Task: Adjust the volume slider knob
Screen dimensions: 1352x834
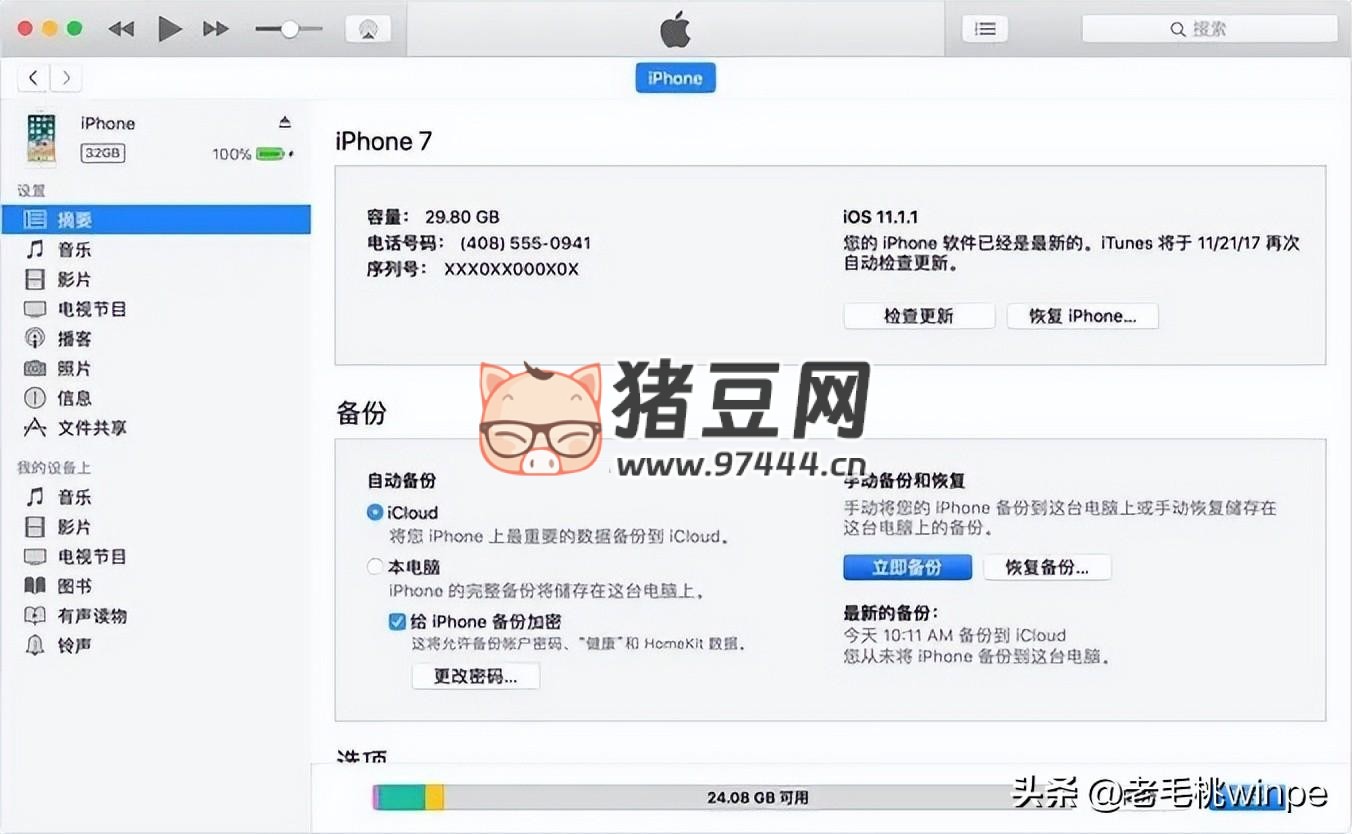Action: click(289, 29)
